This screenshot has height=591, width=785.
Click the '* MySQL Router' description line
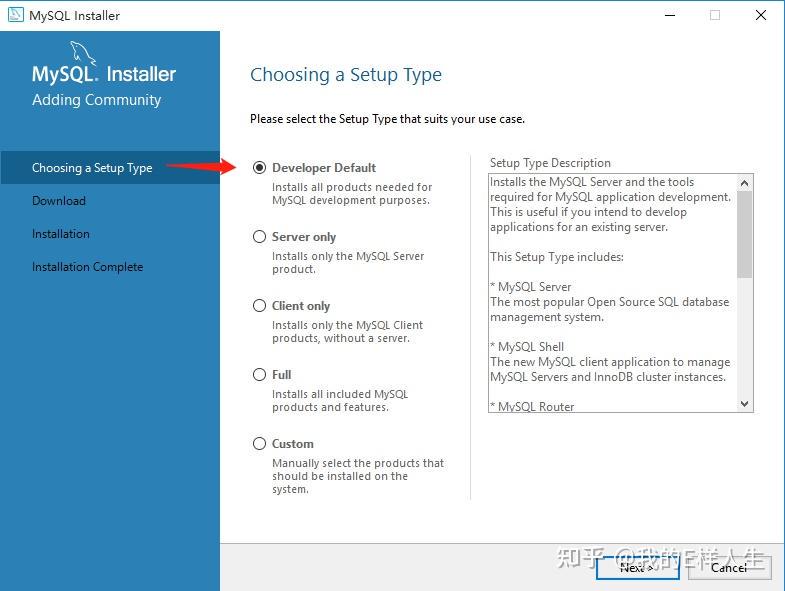532,406
